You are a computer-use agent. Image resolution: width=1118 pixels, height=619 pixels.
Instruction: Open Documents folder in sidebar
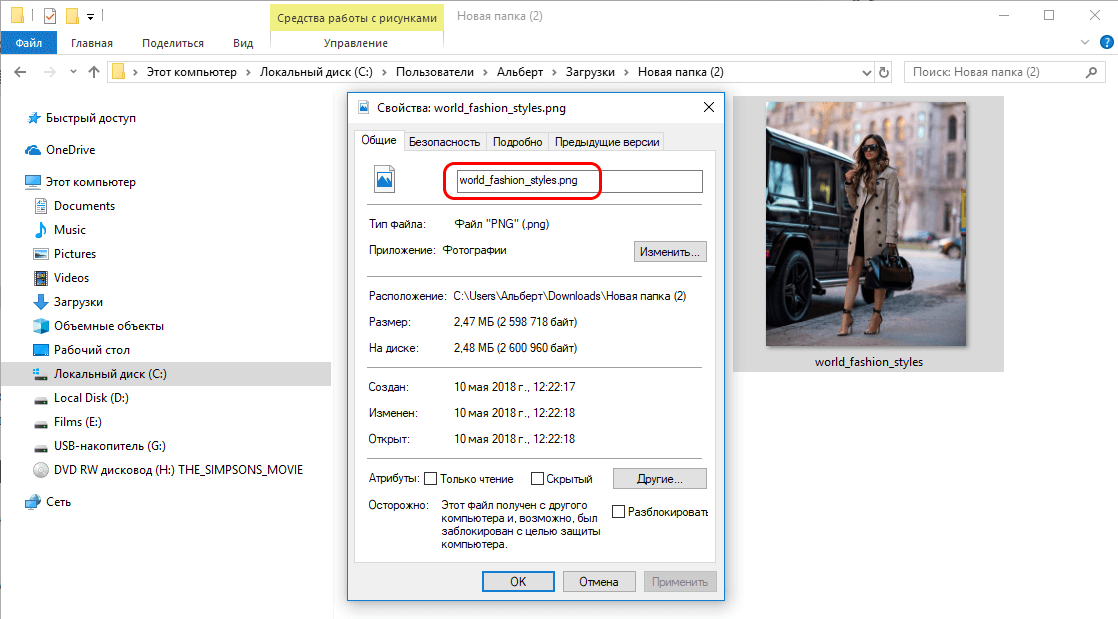tap(84, 206)
